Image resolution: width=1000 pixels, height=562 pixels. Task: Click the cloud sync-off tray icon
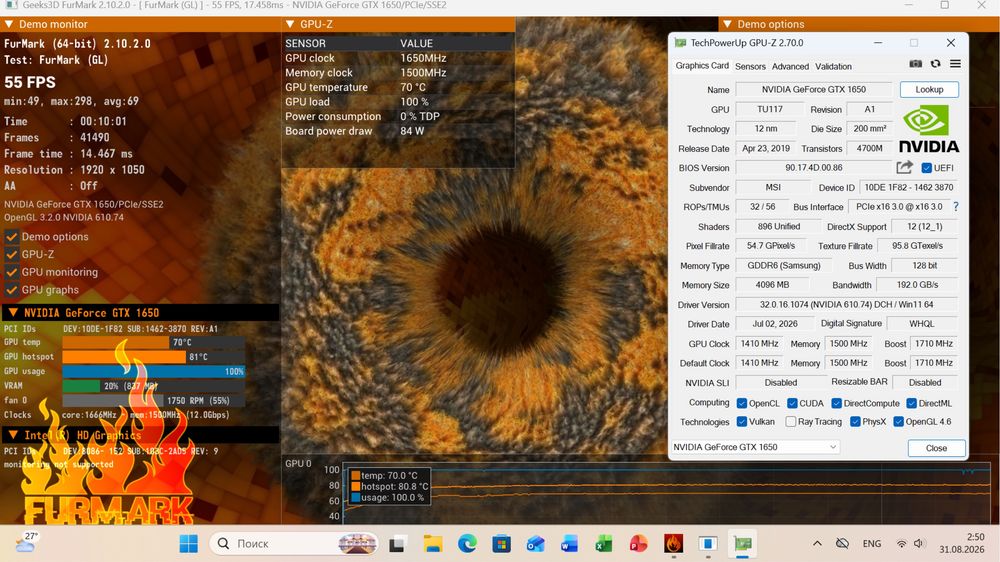pos(842,544)
